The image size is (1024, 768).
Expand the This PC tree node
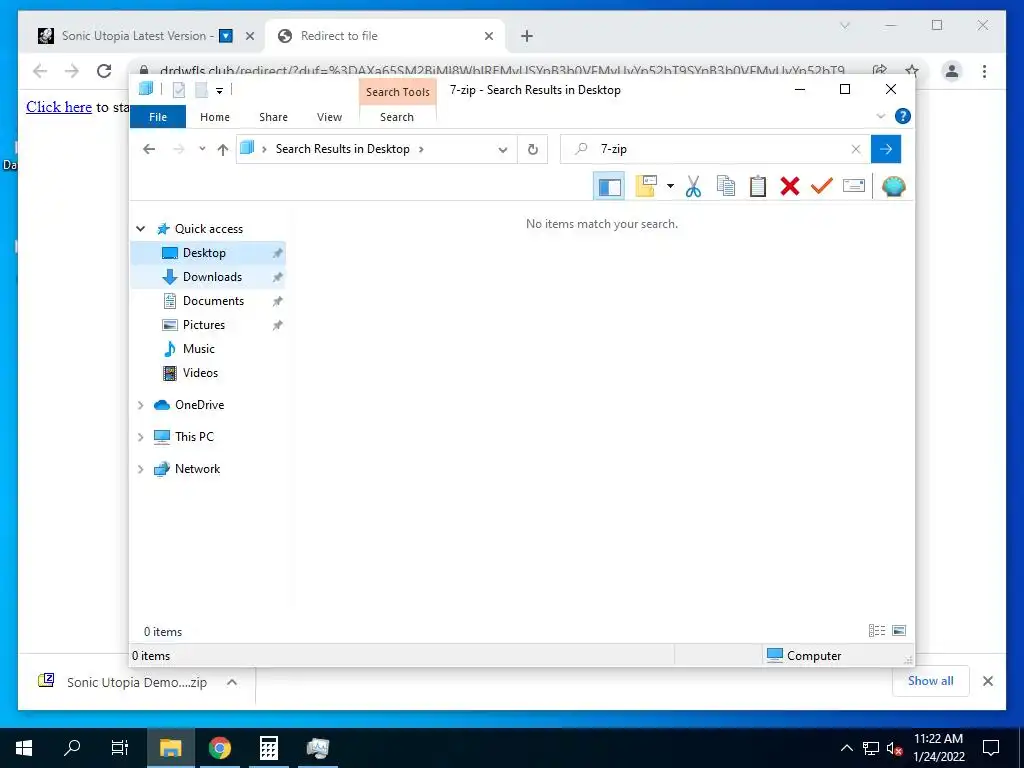140,437
